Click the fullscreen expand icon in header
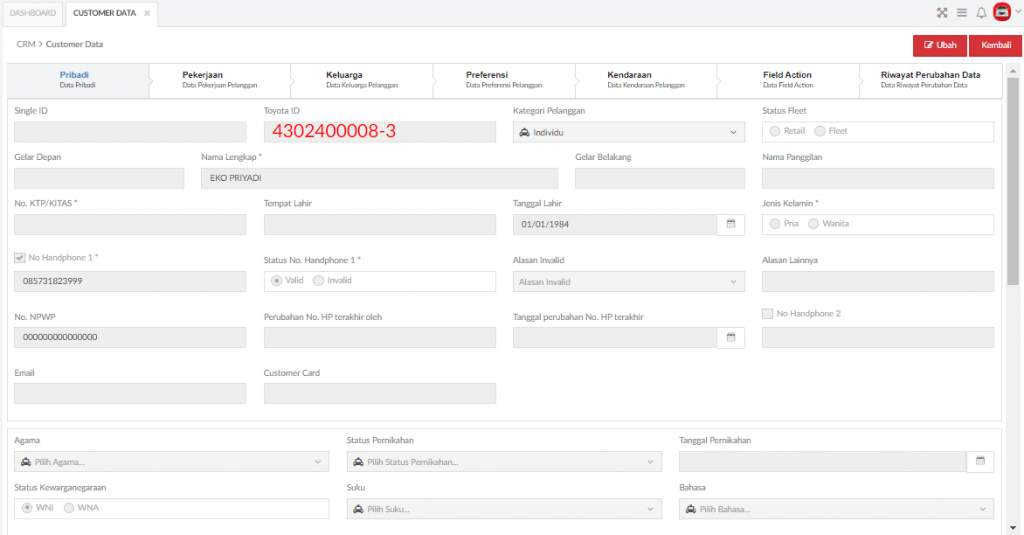 click(x=942, y=12)
